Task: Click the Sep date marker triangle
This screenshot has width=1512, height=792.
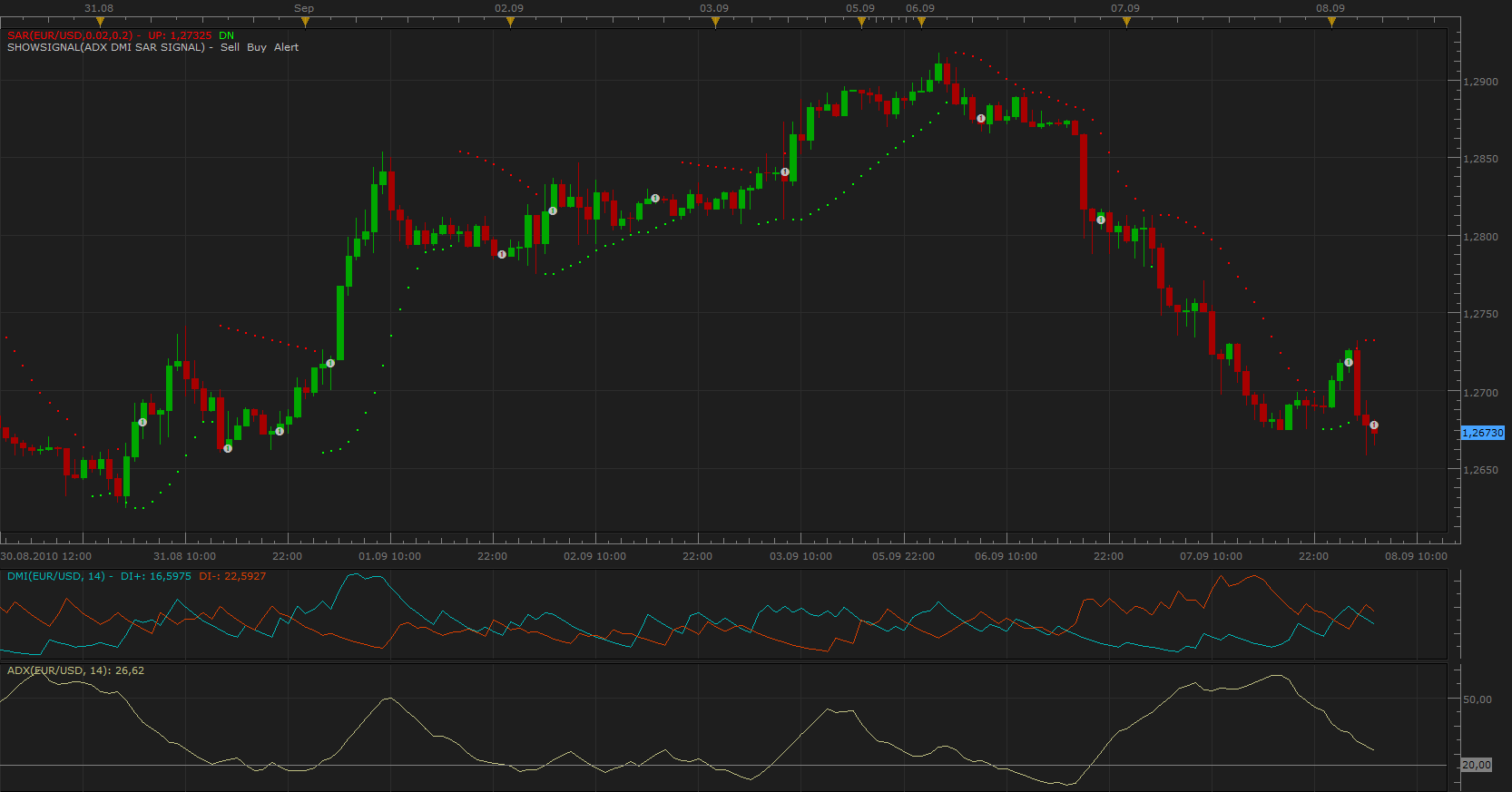Action: coord(305,23)
